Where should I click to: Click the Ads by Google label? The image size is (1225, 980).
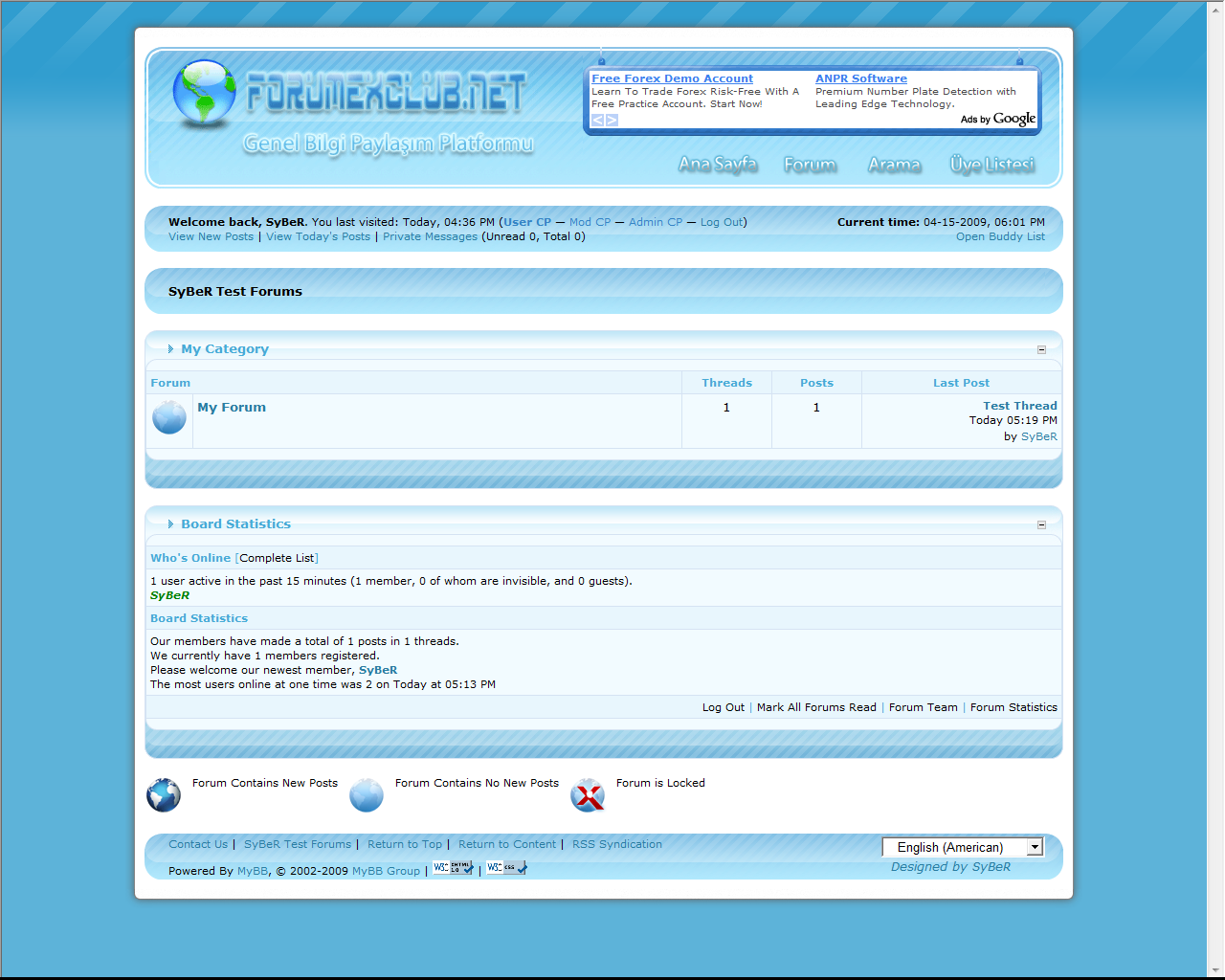[x=998, y=119]
